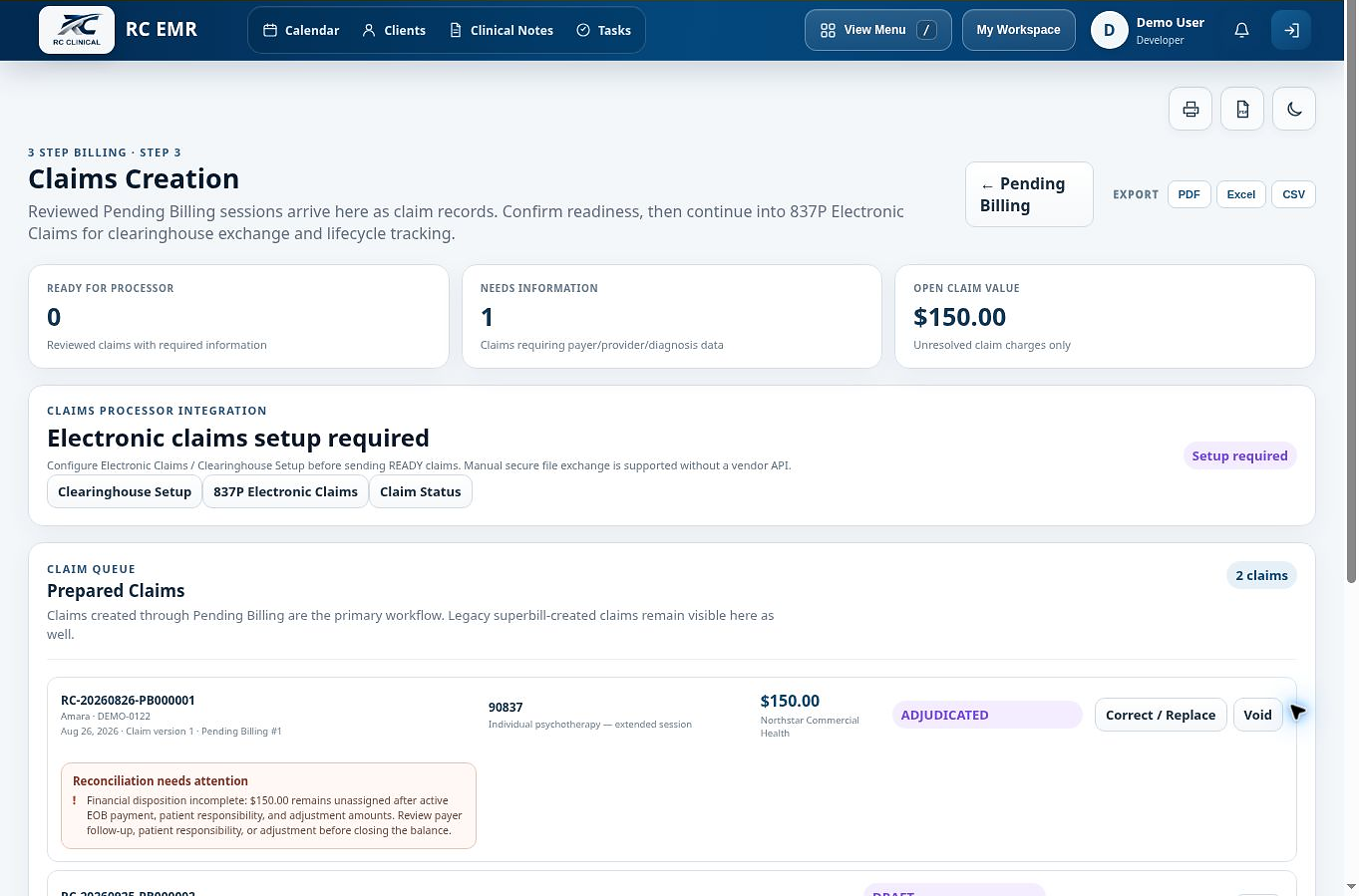Click the sign out icon
Image resolution: width=1359 pixels, height=896 pixels.
tap(1291, 30)
